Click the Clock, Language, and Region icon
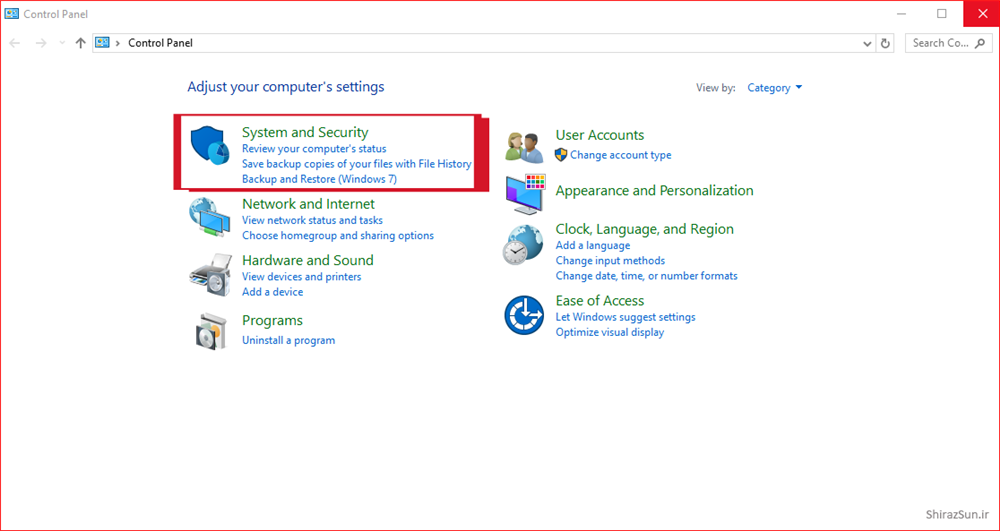1000x531 pixels. pos(524,245)
